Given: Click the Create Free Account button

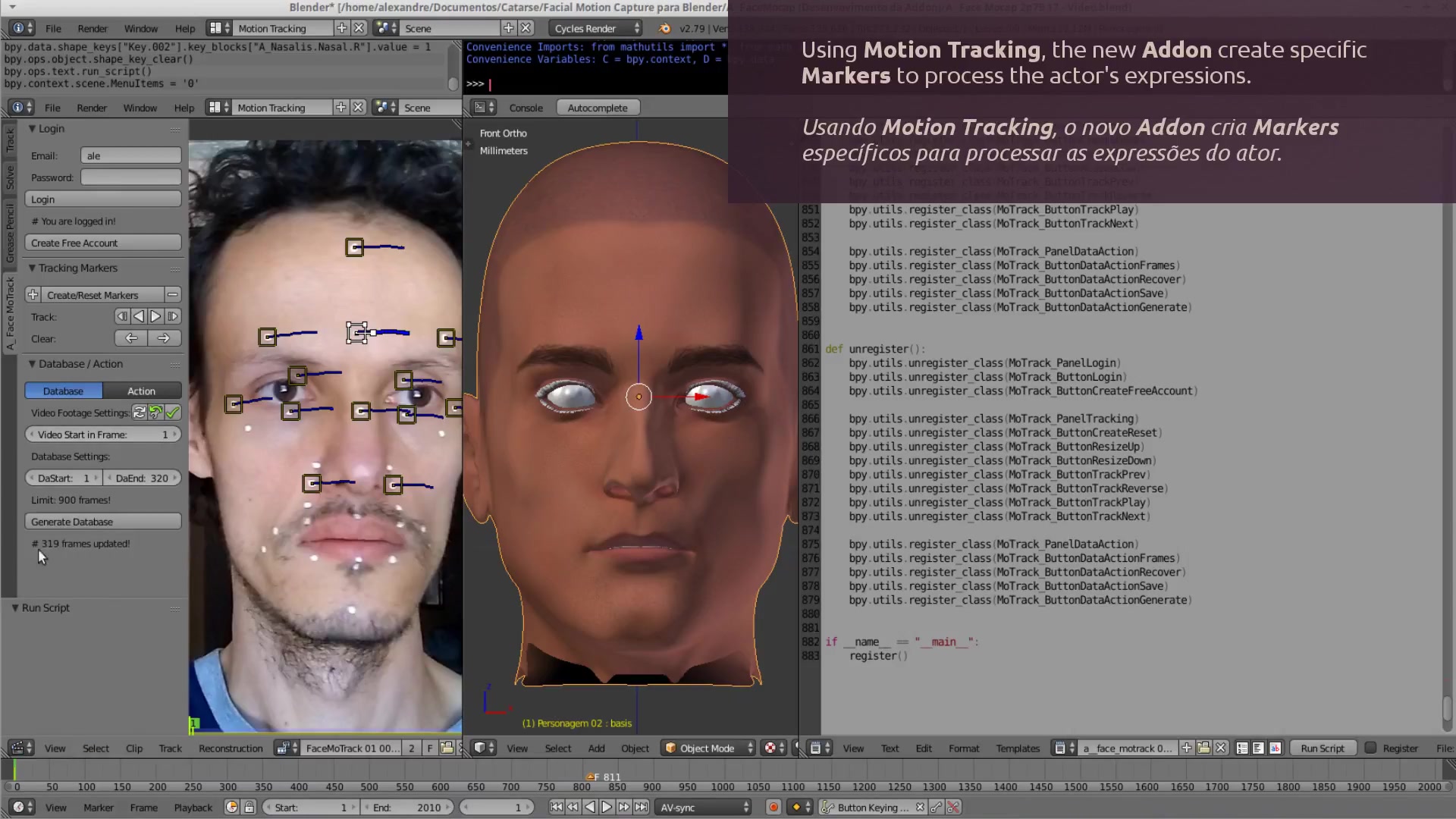Looking at the screenshot, I should (x=102, y=242).
